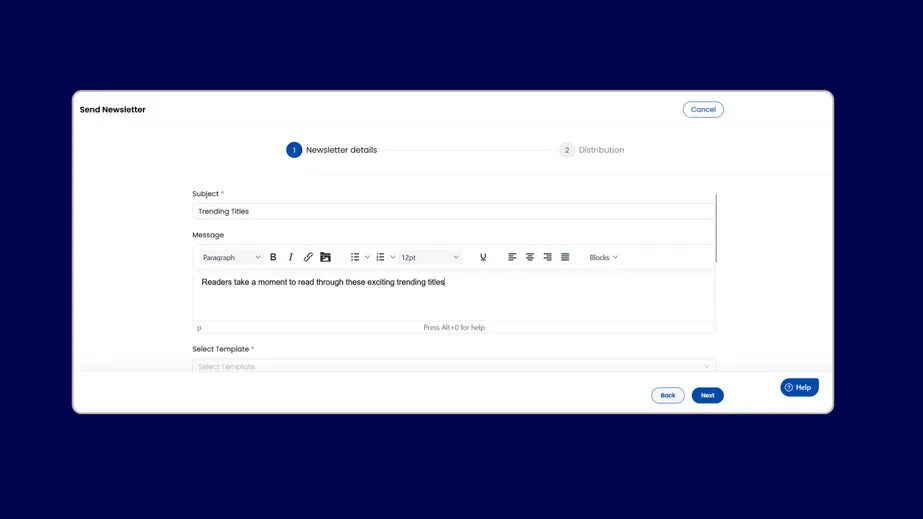Insert a link using the link icon
The height and width of the screenshot is (519, 923).
(x=308, y=257)
